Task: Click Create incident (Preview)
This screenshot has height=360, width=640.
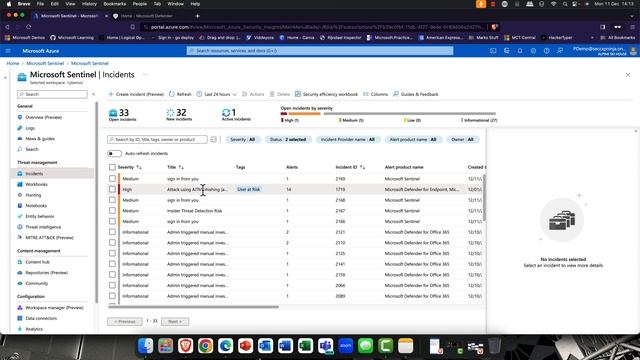Action: click(136, 94)
